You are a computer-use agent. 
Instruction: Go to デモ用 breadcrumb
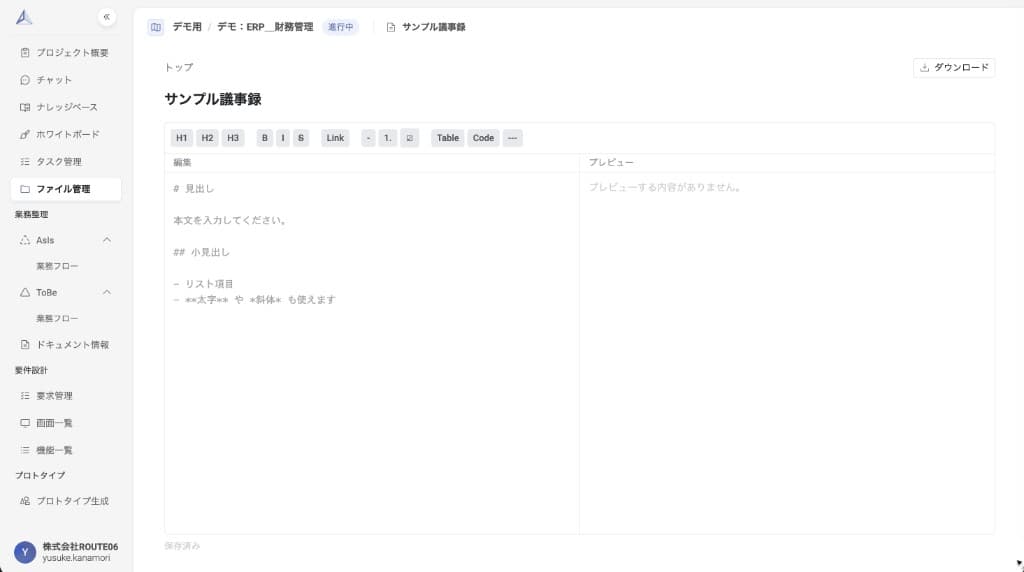tap(187, 27)
